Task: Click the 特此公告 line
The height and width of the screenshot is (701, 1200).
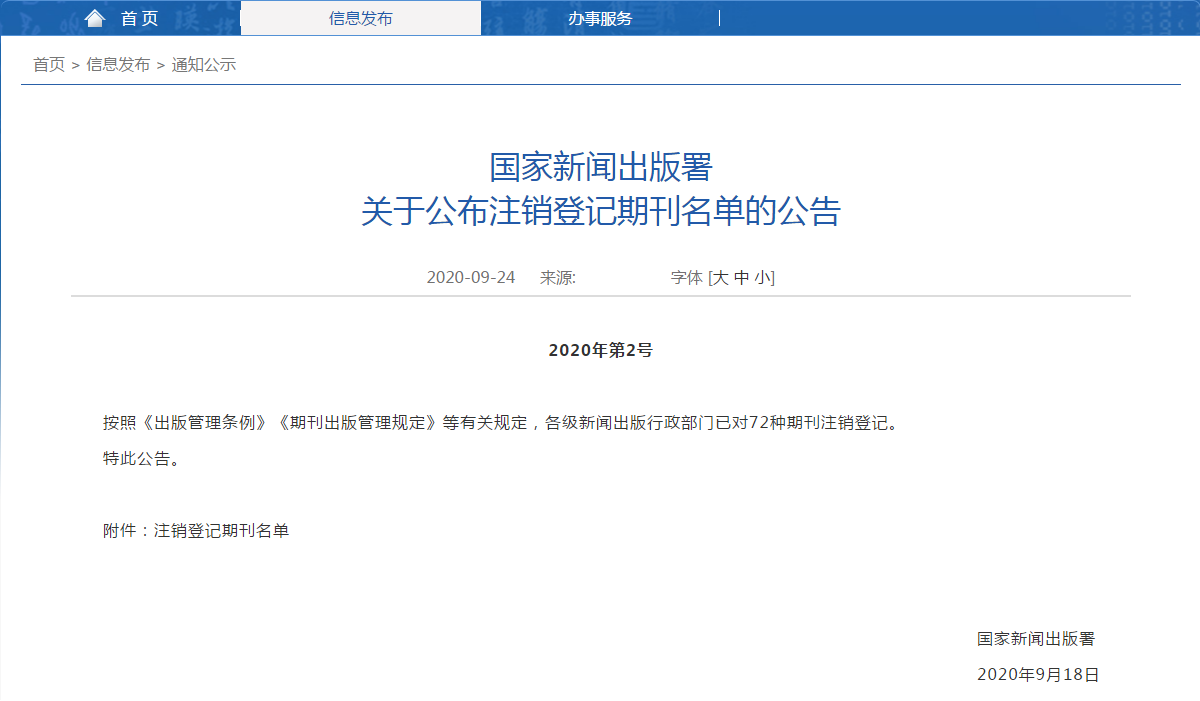Action: (142, 459)
